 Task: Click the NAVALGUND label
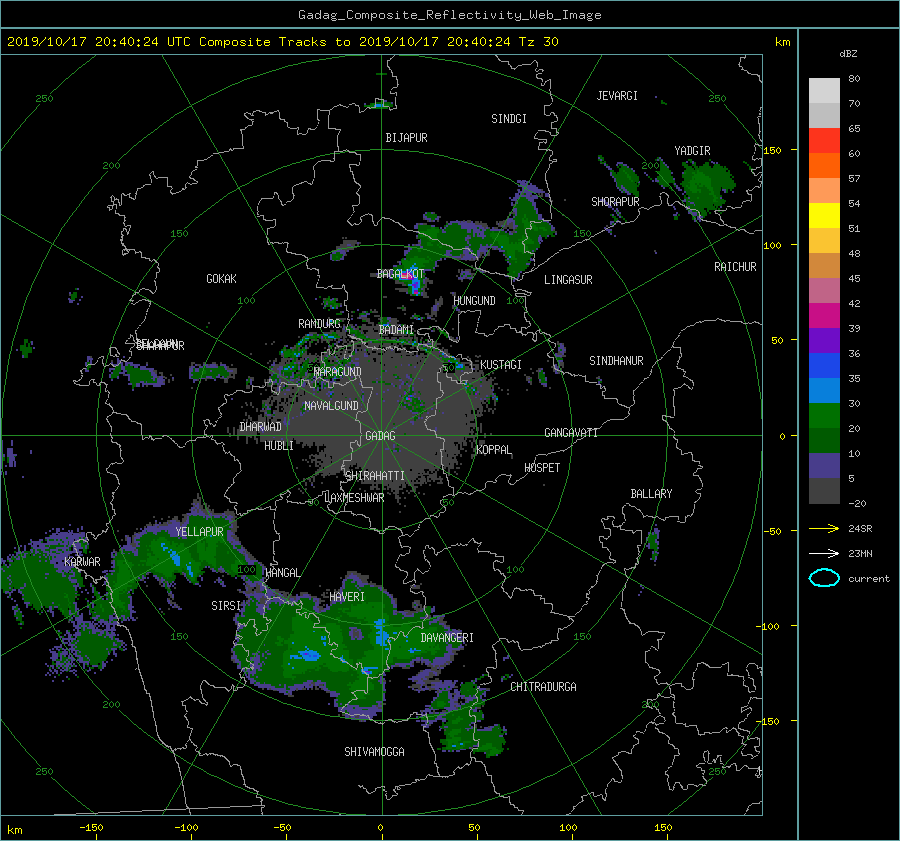[331, 406]
